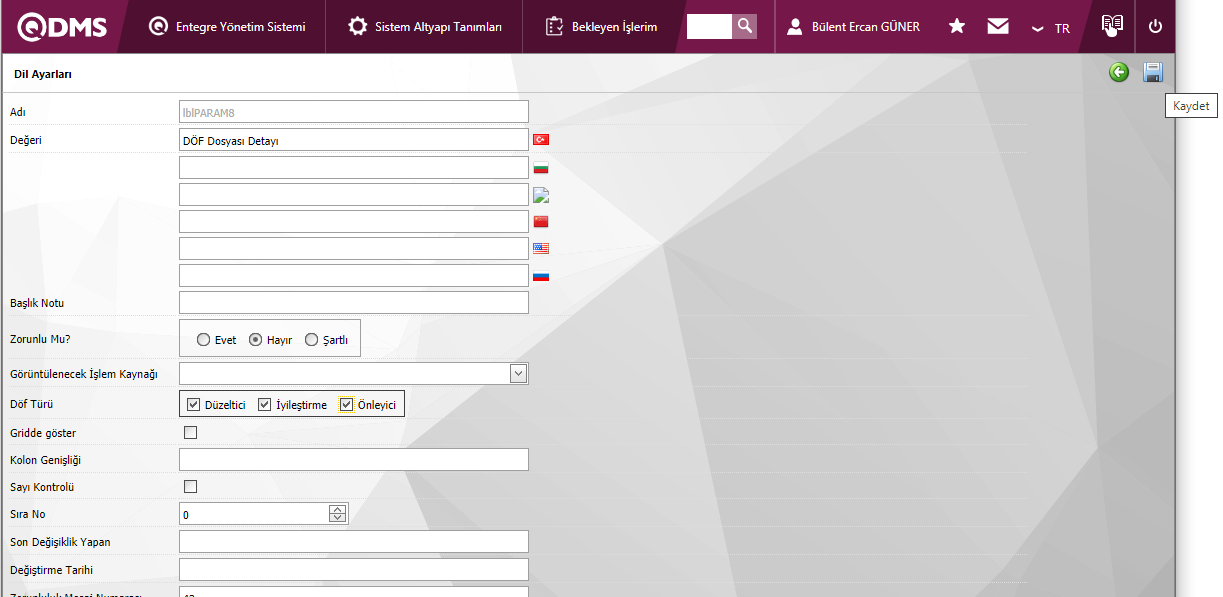Click the QDMS logo
The image size is (1223, 597).
pos(62,27)
